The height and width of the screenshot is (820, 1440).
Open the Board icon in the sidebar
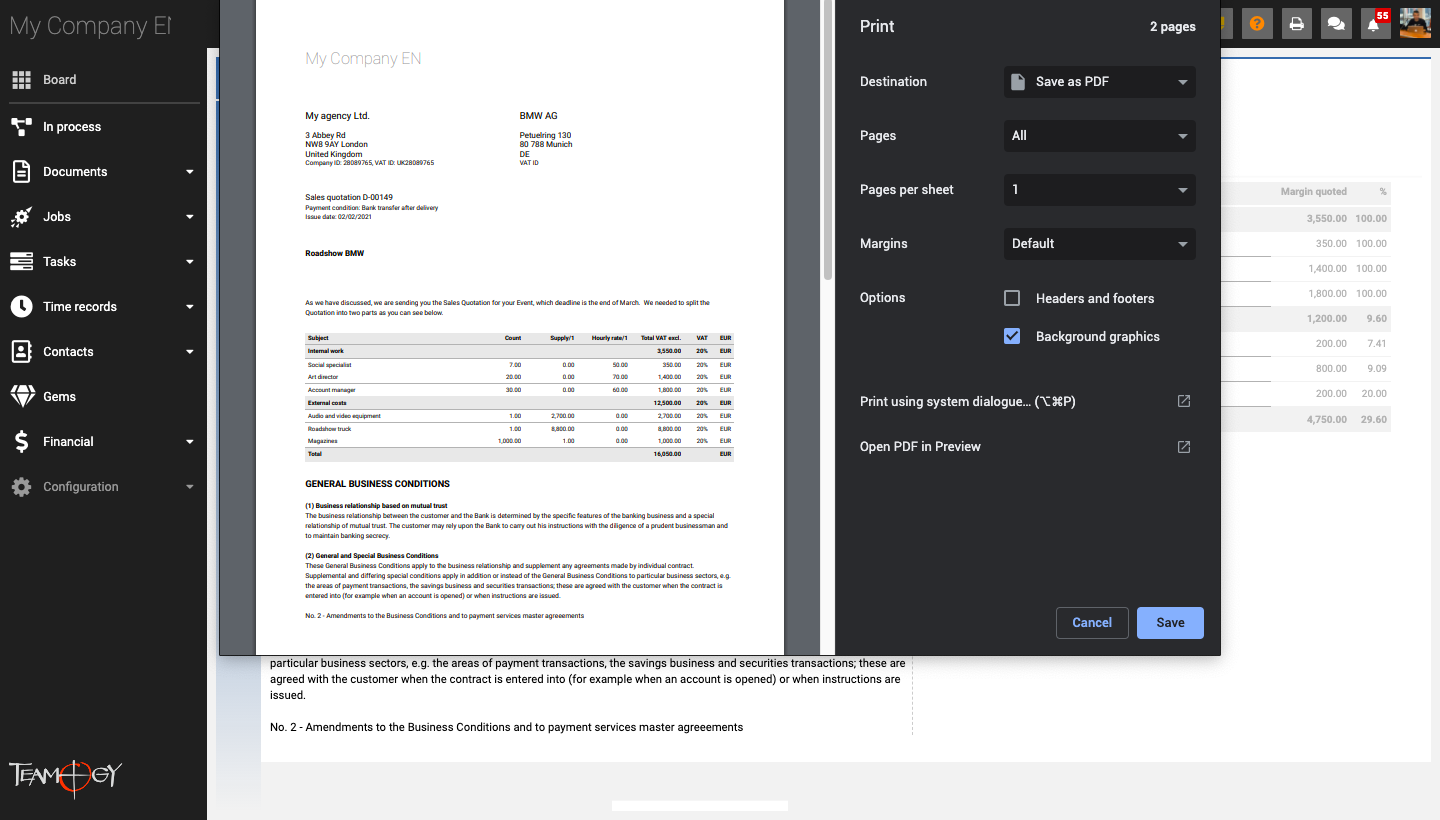[21, 80]
